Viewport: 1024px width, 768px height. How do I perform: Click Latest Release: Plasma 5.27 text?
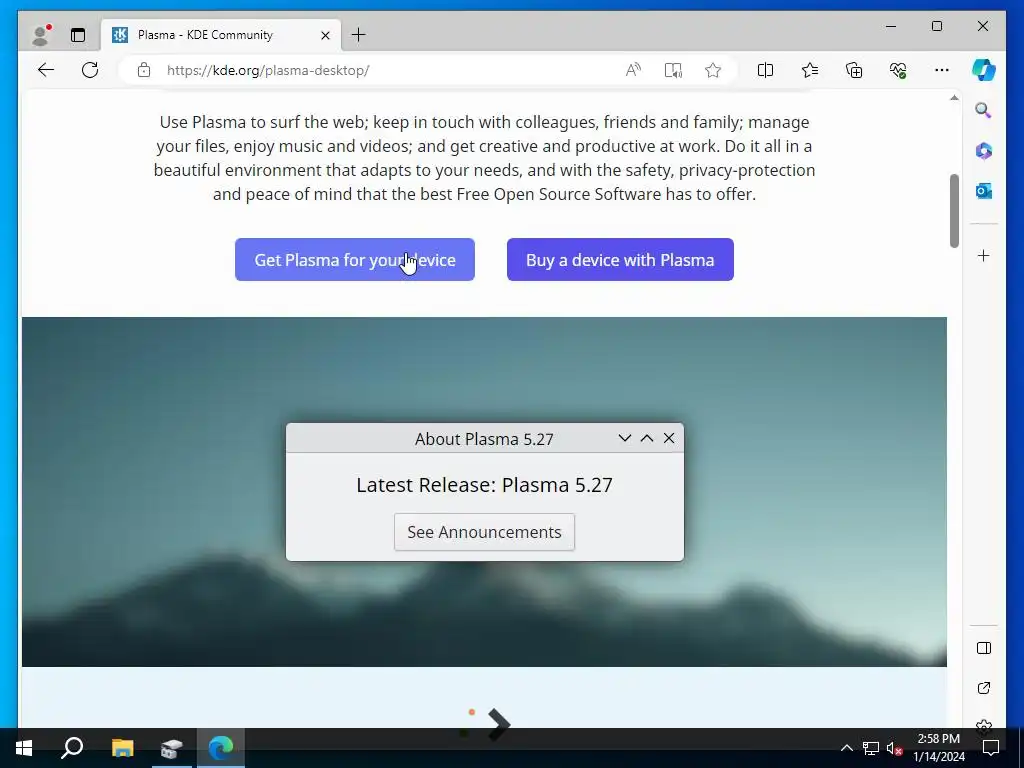(484, 485)
